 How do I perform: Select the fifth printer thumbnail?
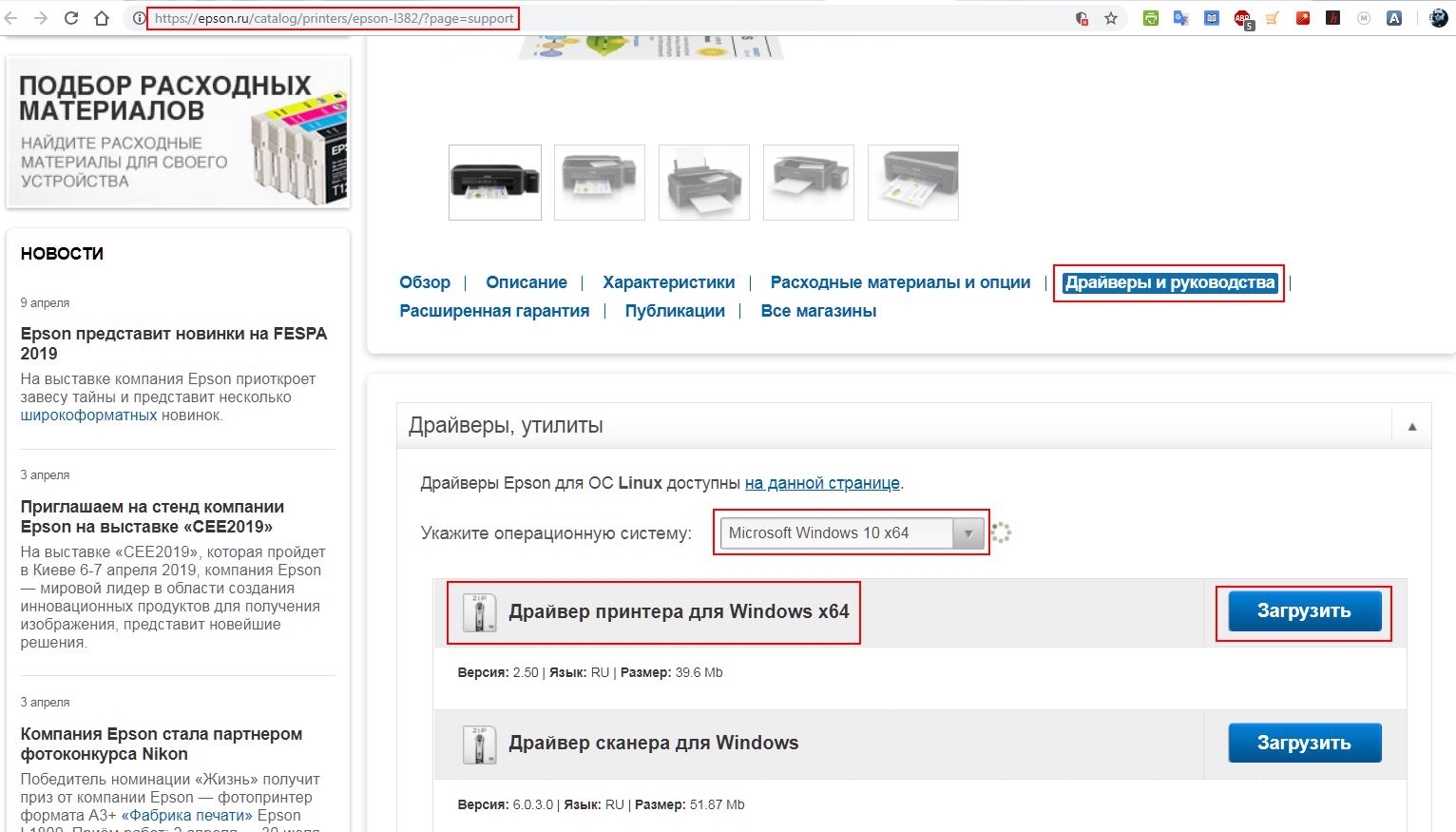[913, 183]
